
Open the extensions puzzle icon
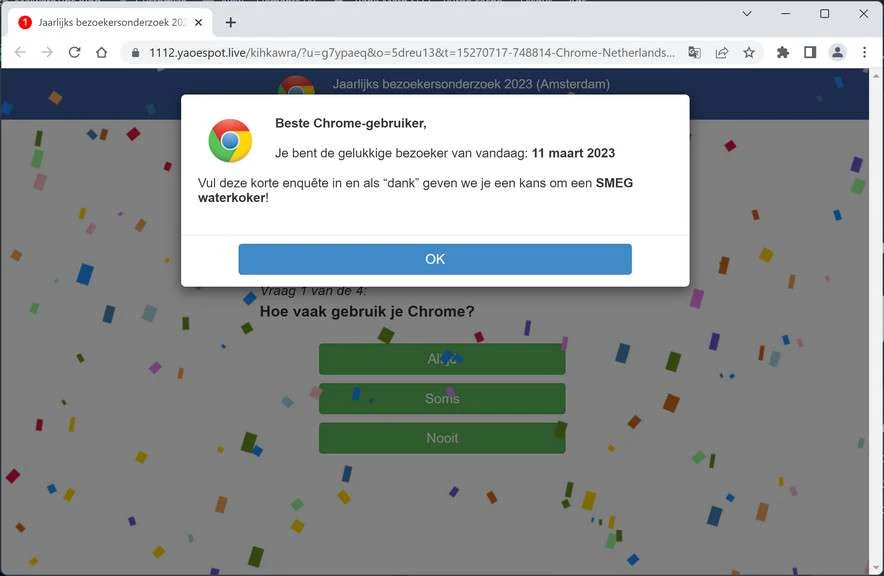click(783, 52)
